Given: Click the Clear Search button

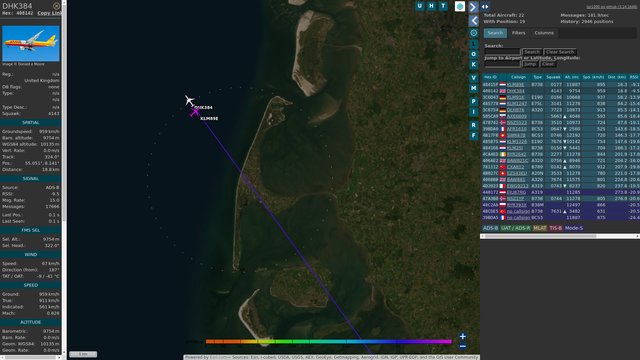Looking at the screenshot, I should coord(560,52).
